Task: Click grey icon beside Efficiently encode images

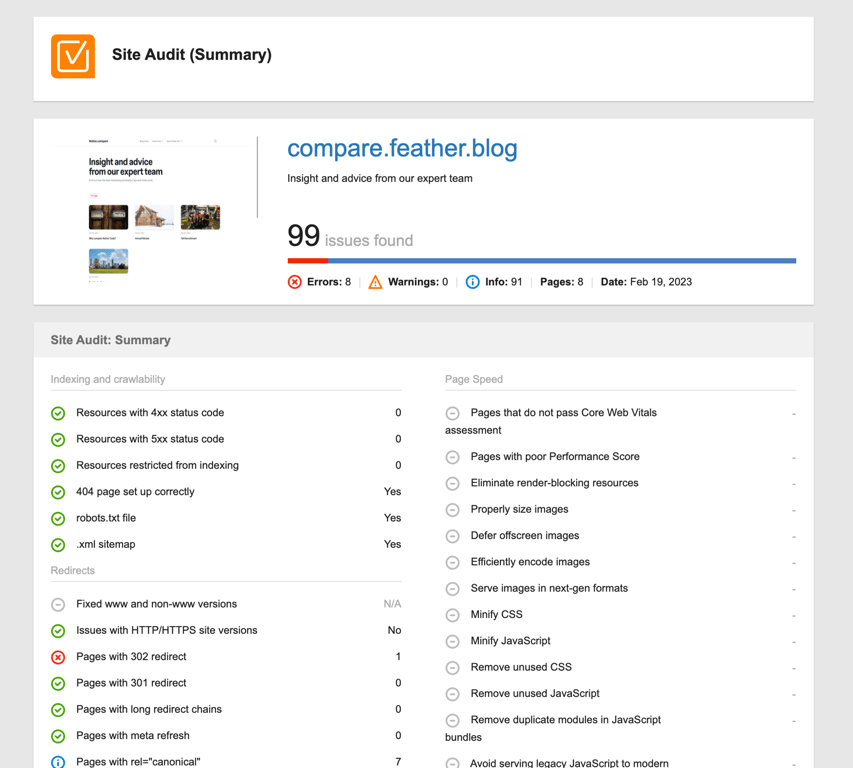Action: point(453,562)
